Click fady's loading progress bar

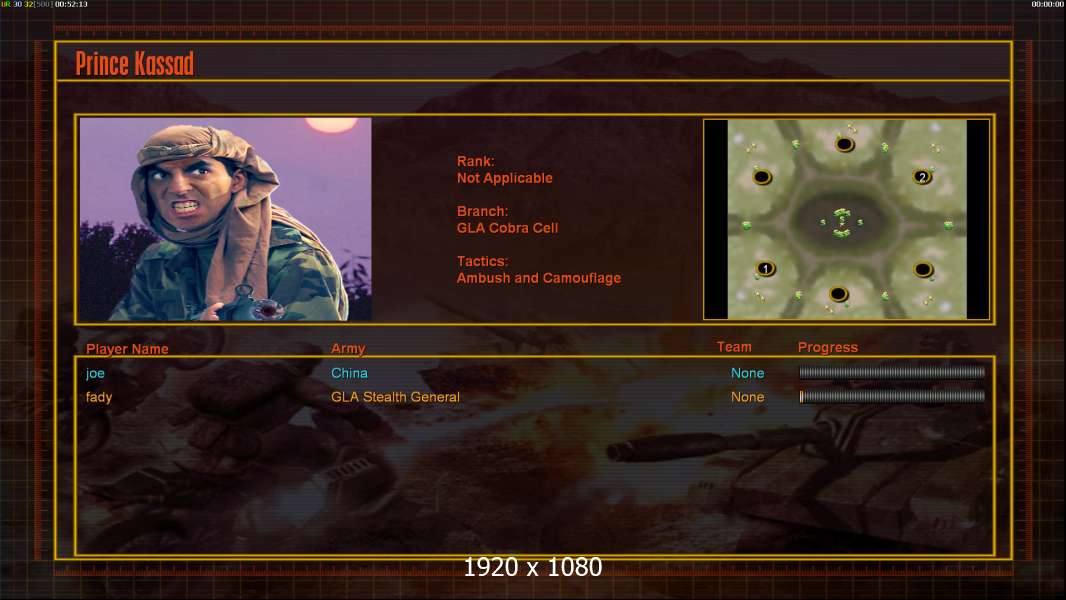pos(892,396)
